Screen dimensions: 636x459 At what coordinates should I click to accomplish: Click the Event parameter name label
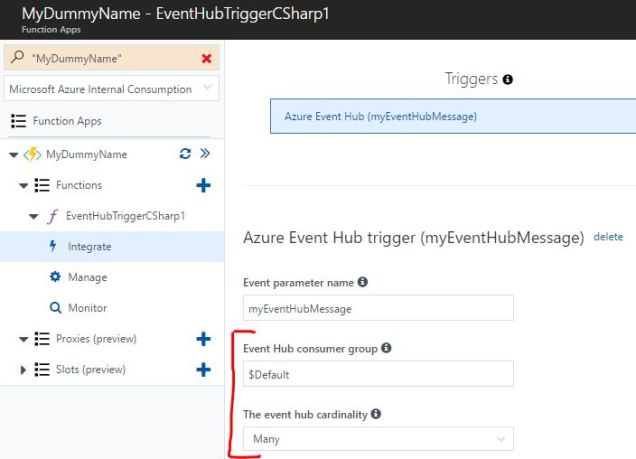(299, 283)
